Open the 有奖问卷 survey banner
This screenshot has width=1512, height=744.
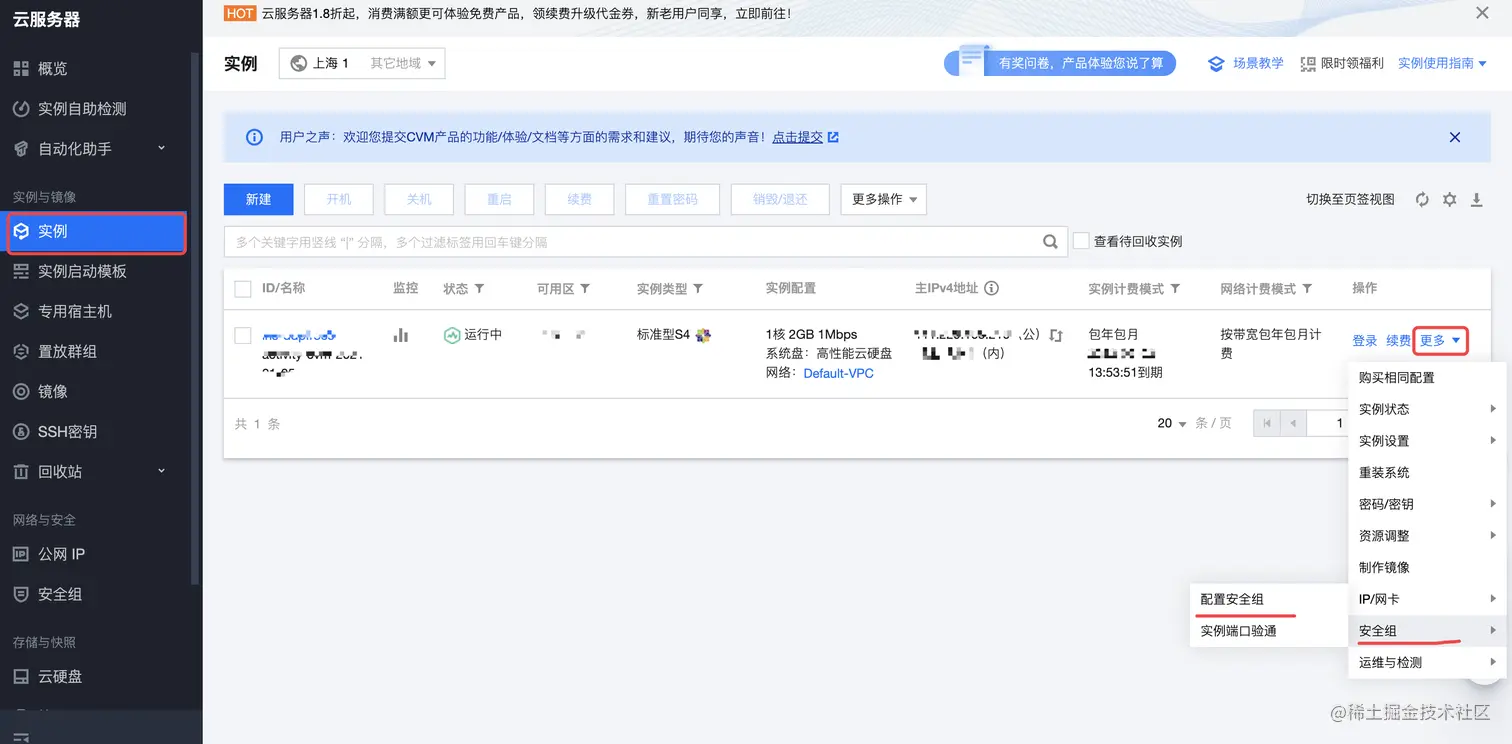click(1060, 63)
